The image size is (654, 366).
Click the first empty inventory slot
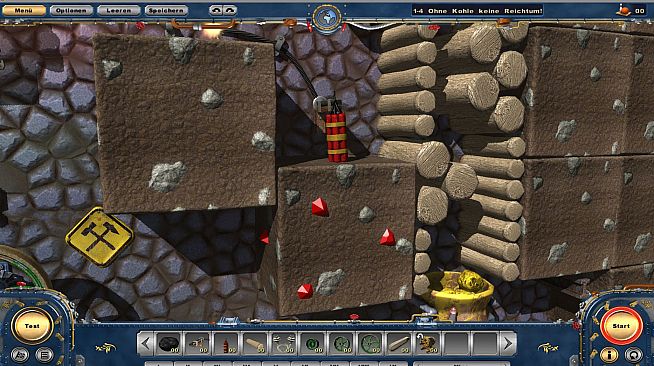coord(457,344)
